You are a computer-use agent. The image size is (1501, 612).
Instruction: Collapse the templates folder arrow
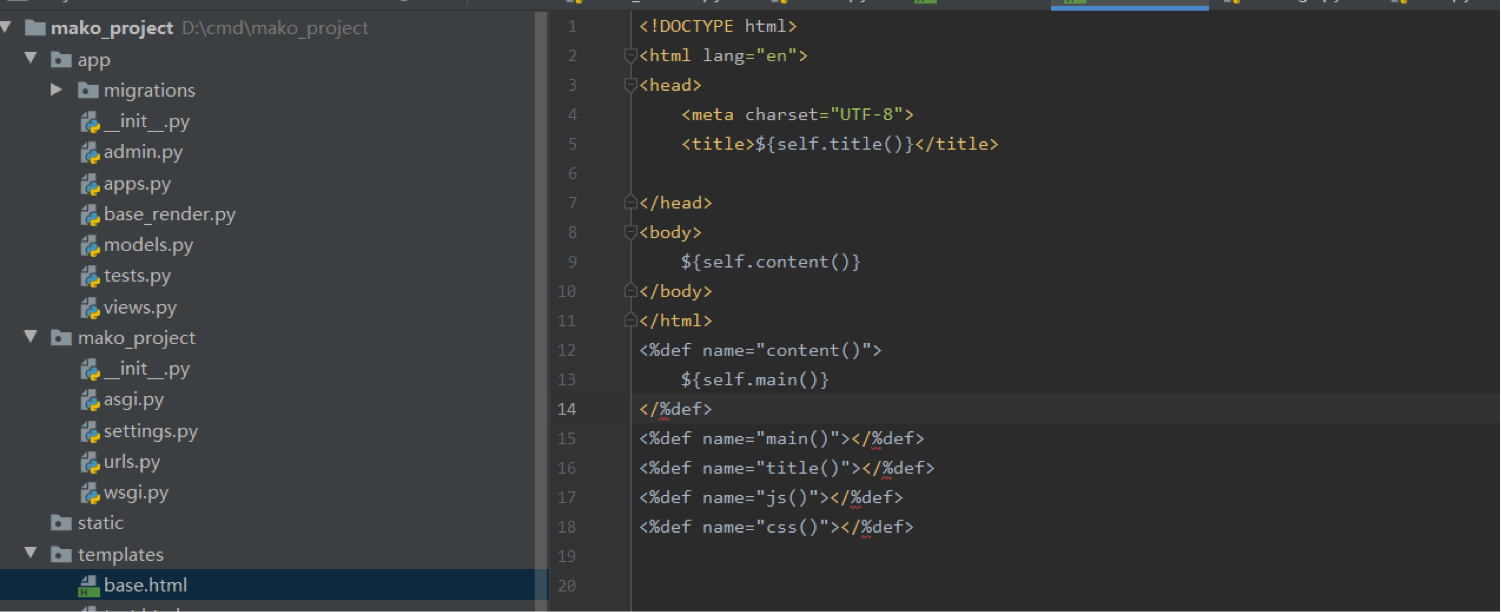click(x=32, y=554)
